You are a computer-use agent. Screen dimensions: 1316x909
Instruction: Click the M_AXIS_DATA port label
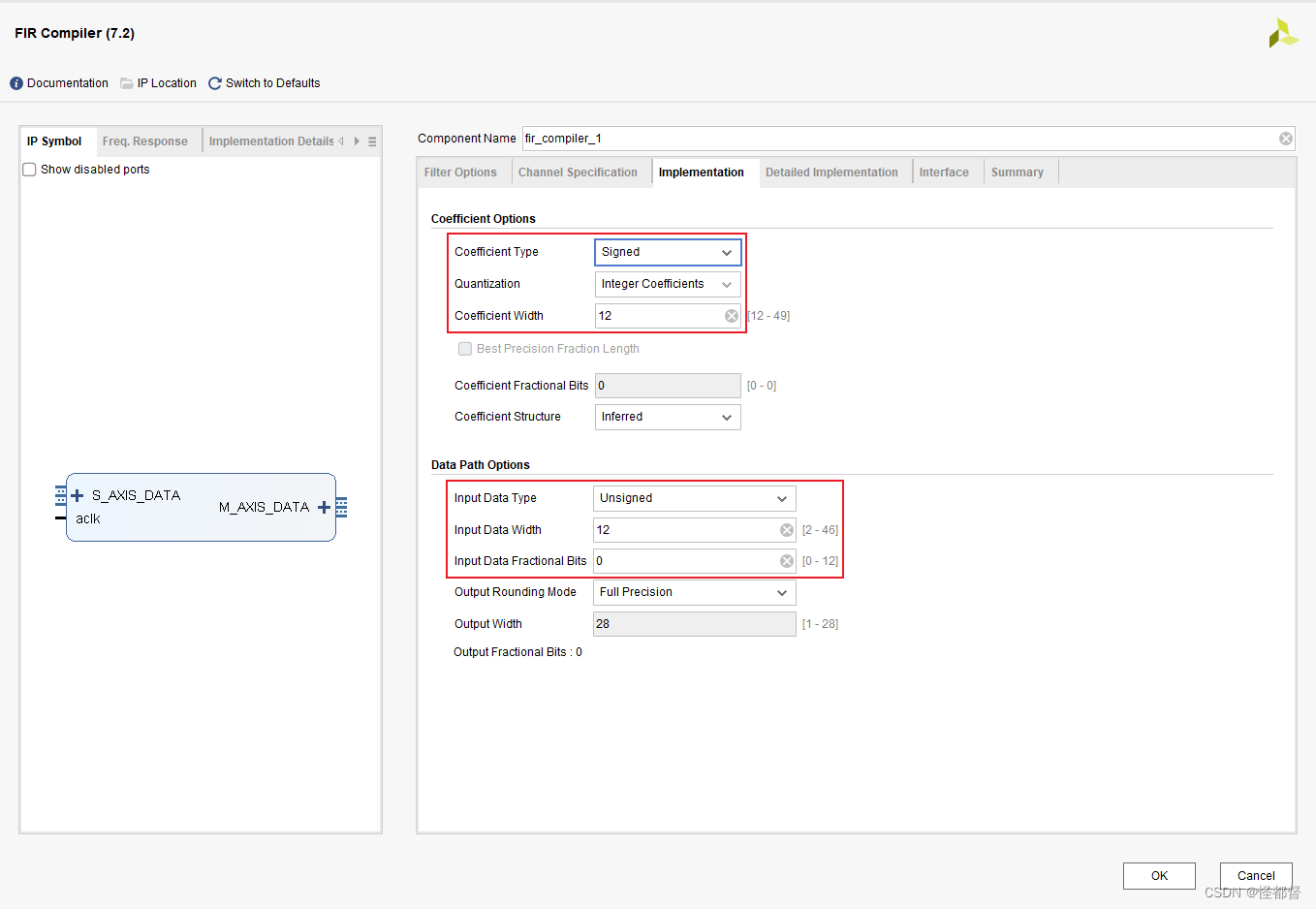264,507
